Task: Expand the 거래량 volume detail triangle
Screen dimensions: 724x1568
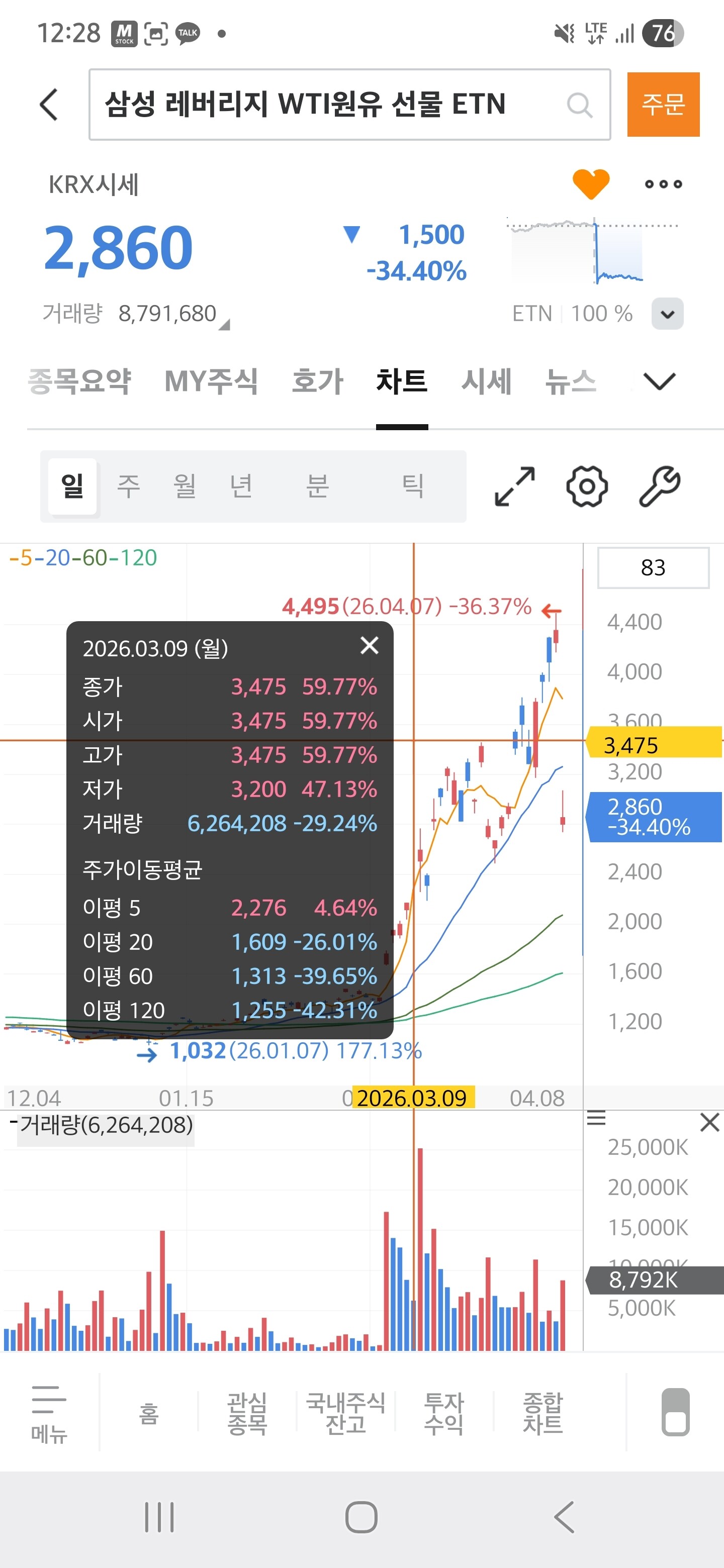Action: pos(224,325)
